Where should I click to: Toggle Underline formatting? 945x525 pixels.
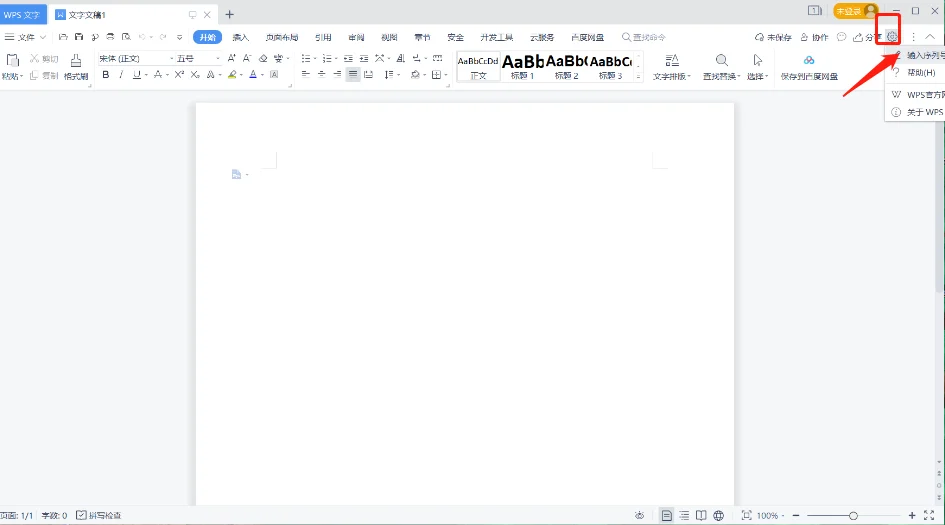tap(137, 75)
